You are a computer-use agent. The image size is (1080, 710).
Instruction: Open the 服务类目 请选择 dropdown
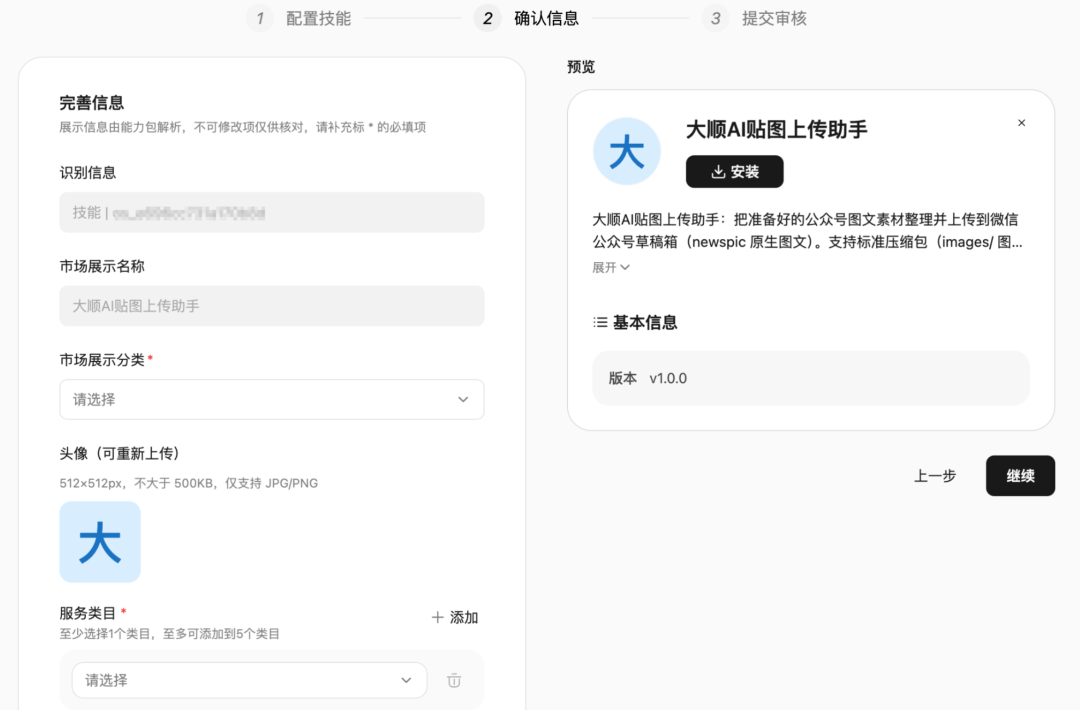(249, 680)
